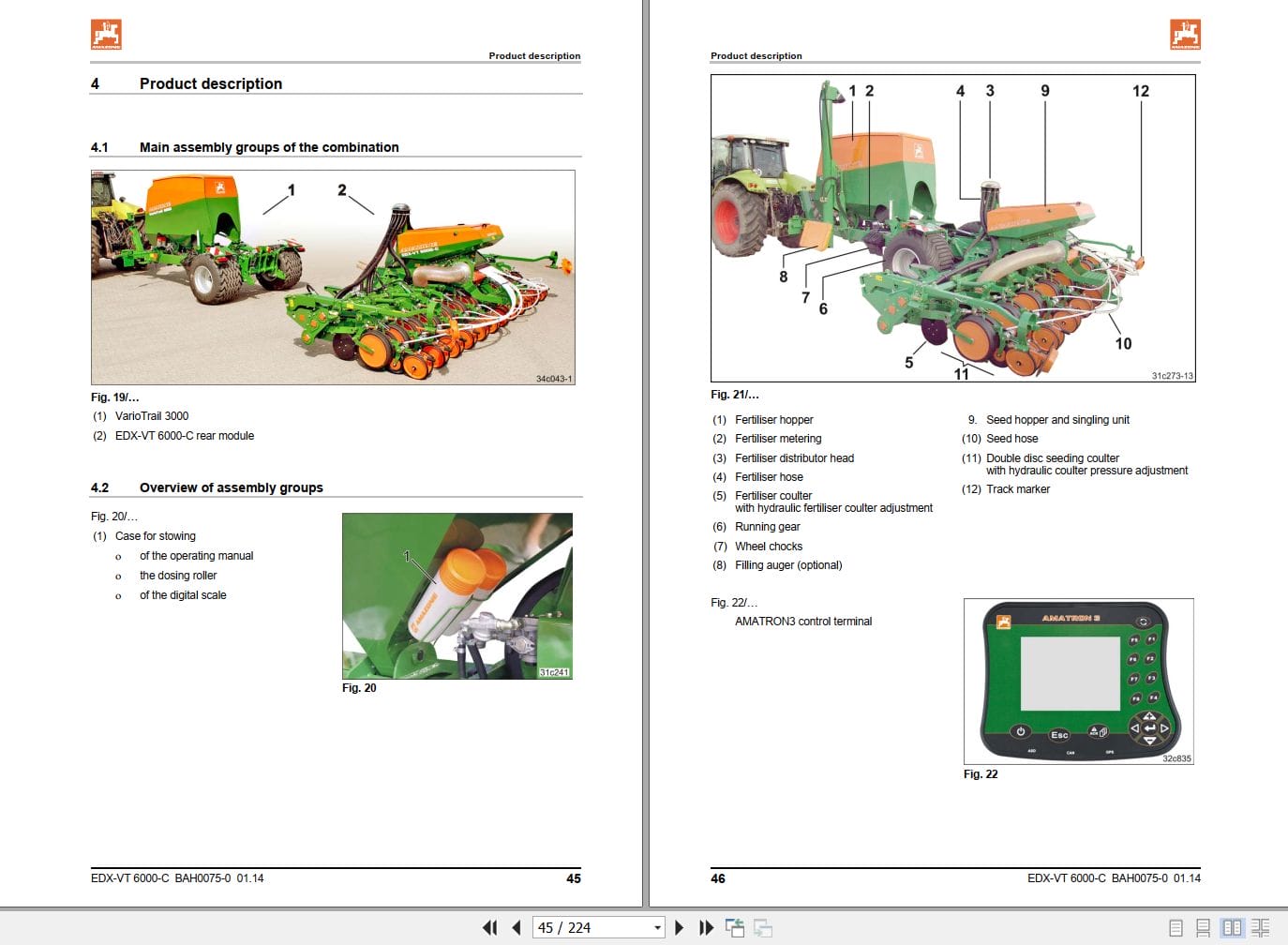Go to the next page
Viewport: 1288px width, 945px height.
click(680, 927)
